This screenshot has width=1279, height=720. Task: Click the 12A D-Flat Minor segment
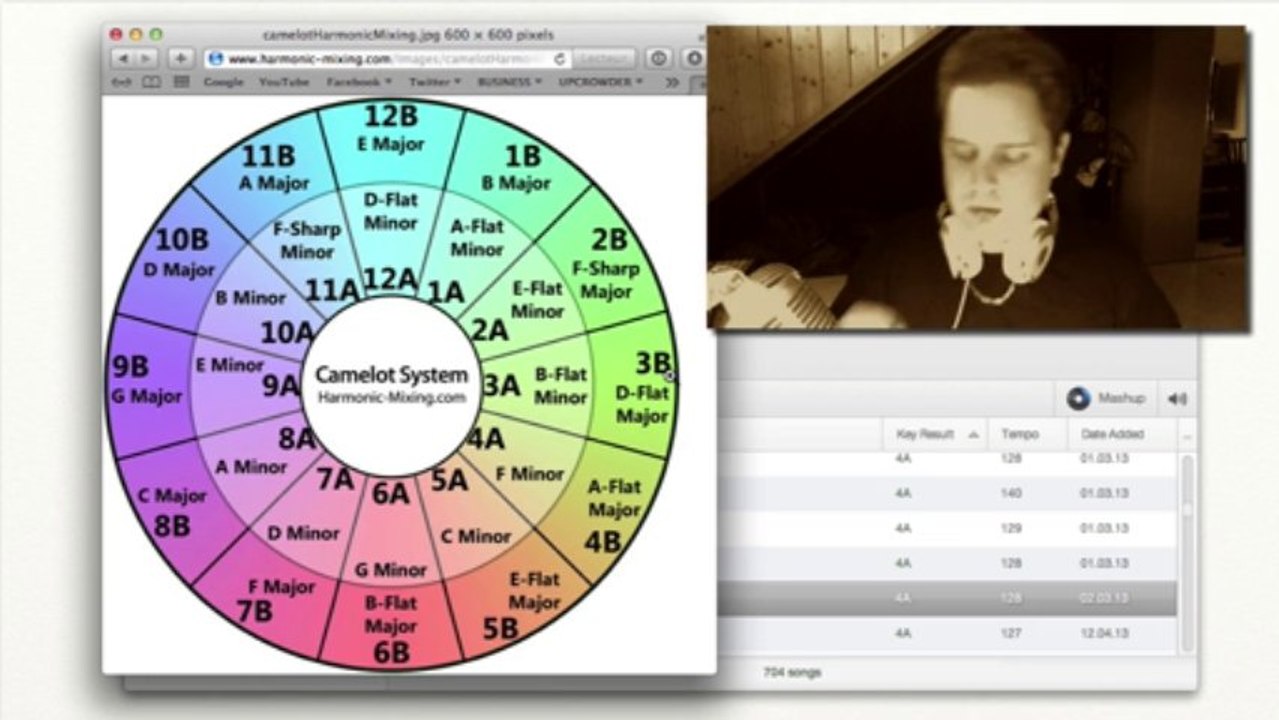391,240
